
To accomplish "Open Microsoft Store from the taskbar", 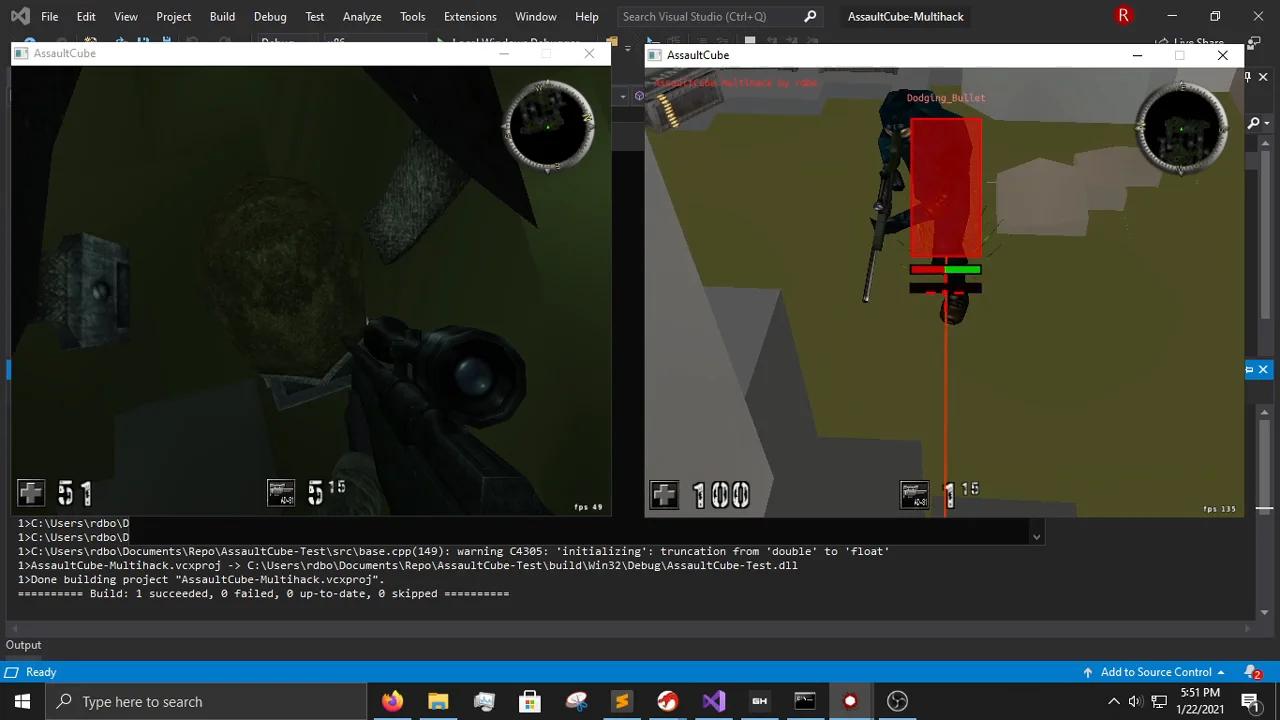I will coord(530,701).
